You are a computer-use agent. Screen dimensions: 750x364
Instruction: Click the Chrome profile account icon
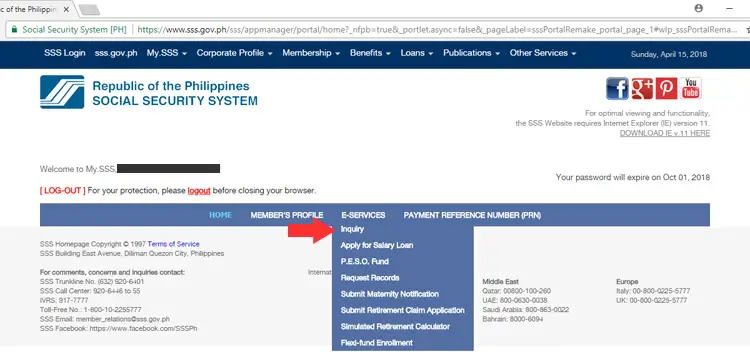pyautogui.click(x=698, y=8)
